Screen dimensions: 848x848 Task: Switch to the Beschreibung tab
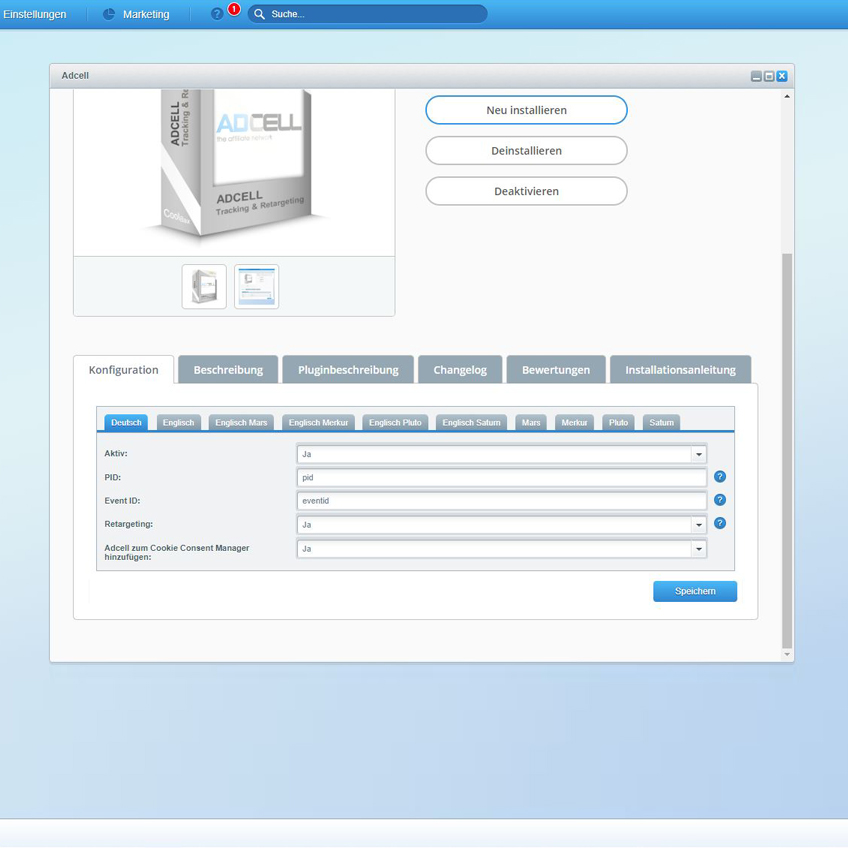228,370
